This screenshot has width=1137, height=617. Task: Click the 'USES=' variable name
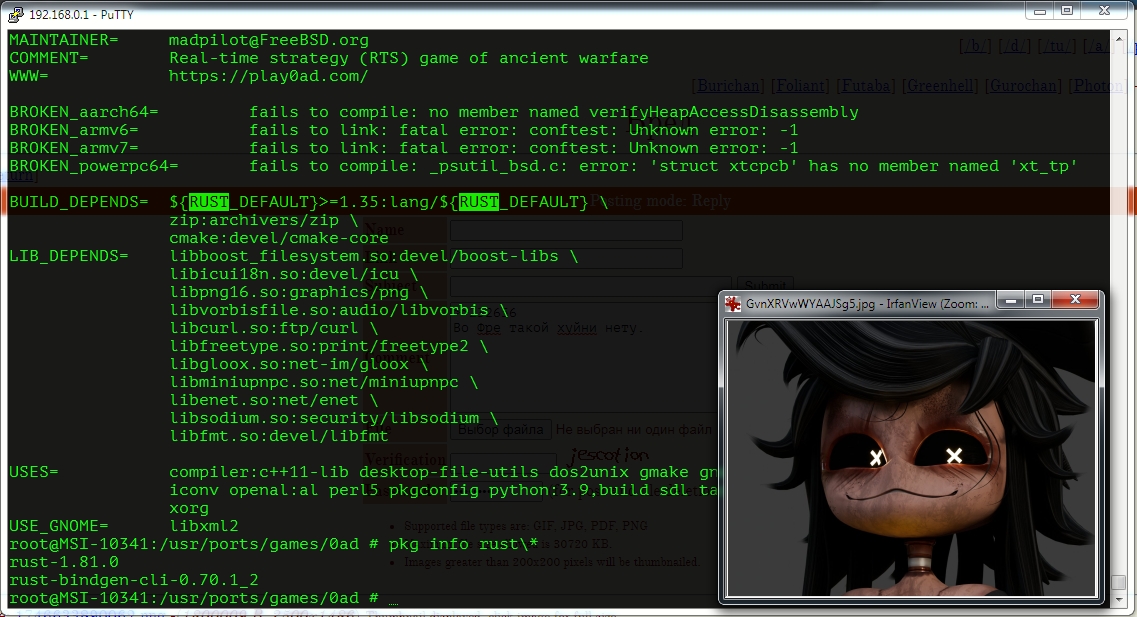point(33,472)
